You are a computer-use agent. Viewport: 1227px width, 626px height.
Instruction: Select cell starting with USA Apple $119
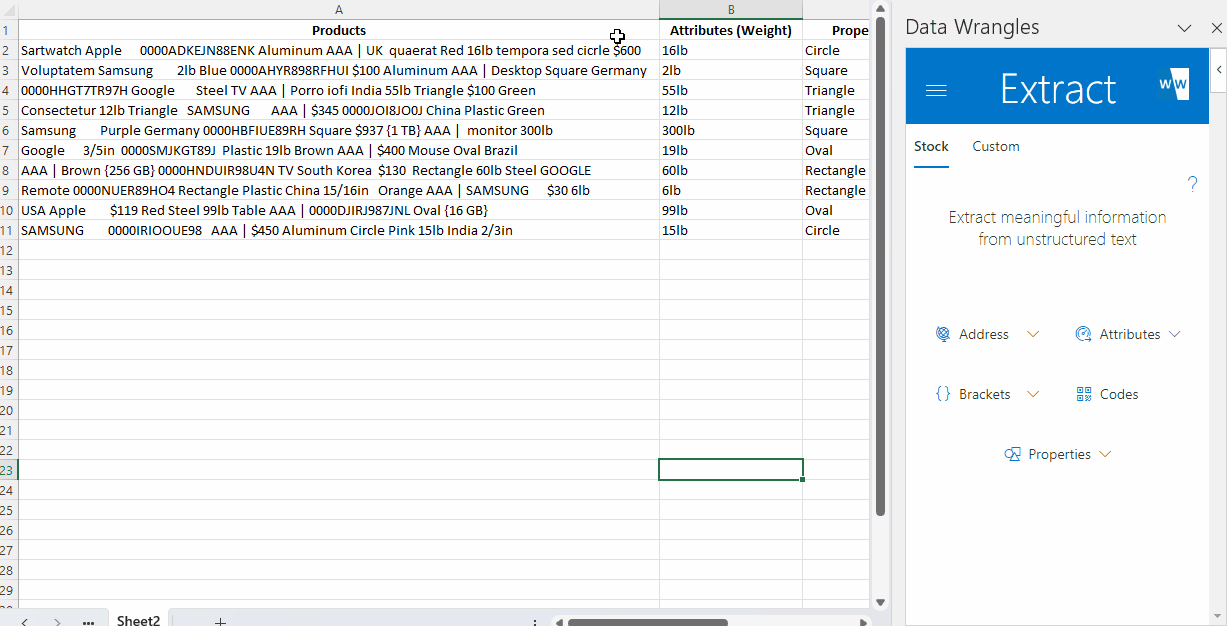pos(339,210)
